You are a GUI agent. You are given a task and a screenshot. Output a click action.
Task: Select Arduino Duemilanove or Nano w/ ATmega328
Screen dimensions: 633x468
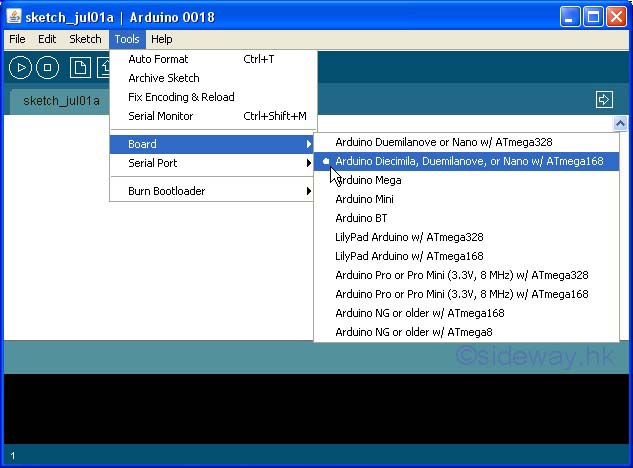[466, 142]
